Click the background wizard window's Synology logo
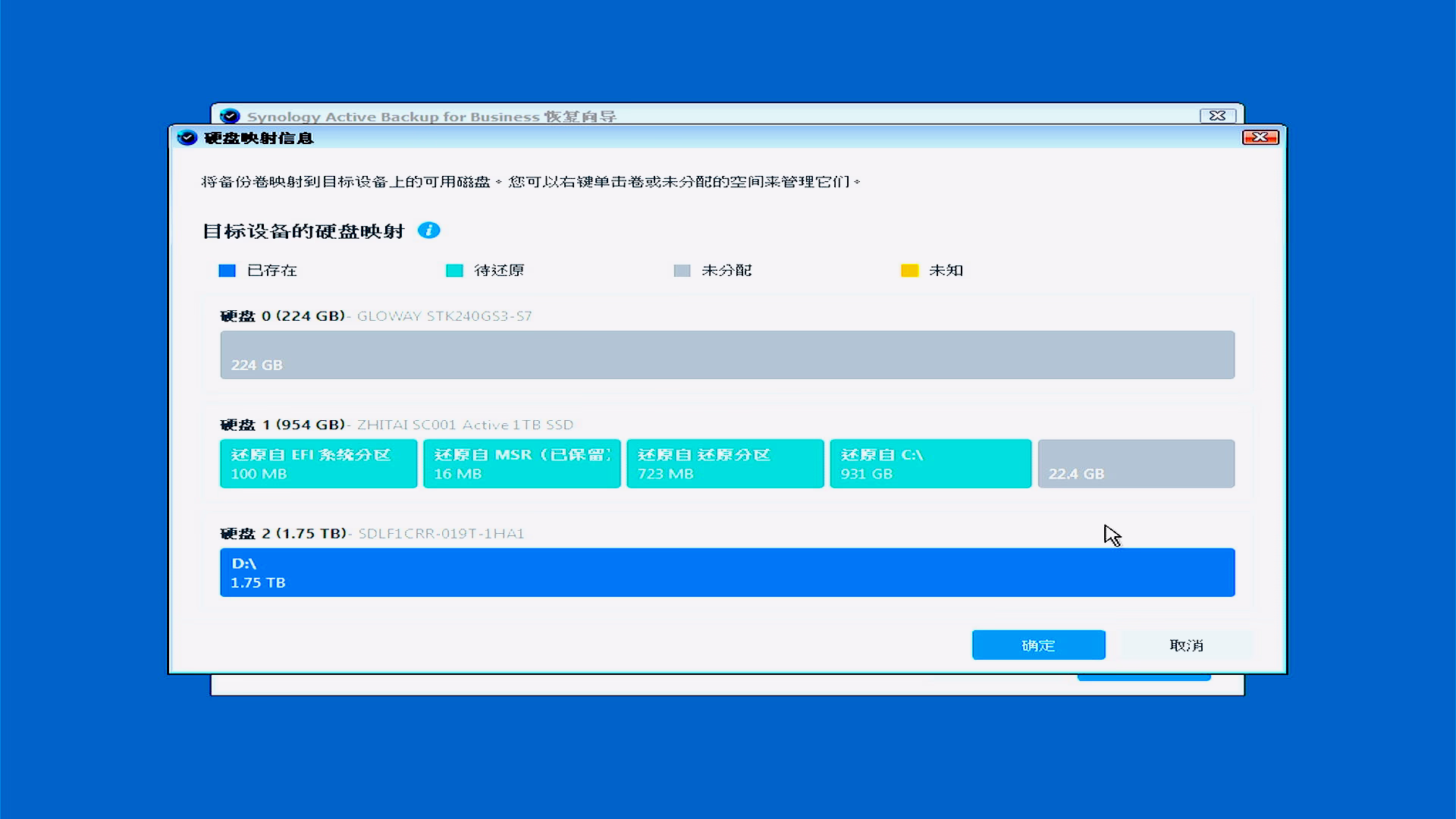Image resolution: width=1456 pixels, height=819 pixels. coord(230,116)
